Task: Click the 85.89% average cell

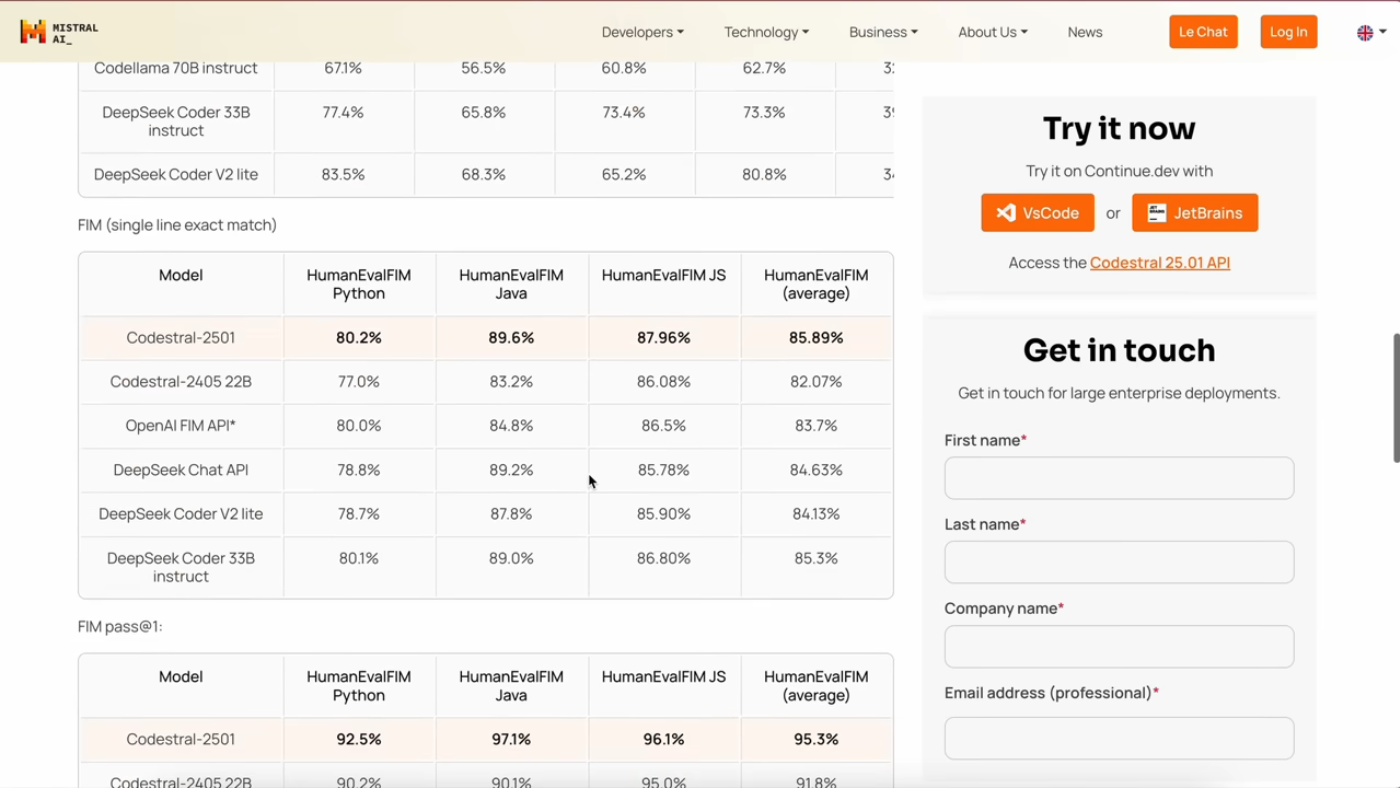Action: (x=816, y=338)
